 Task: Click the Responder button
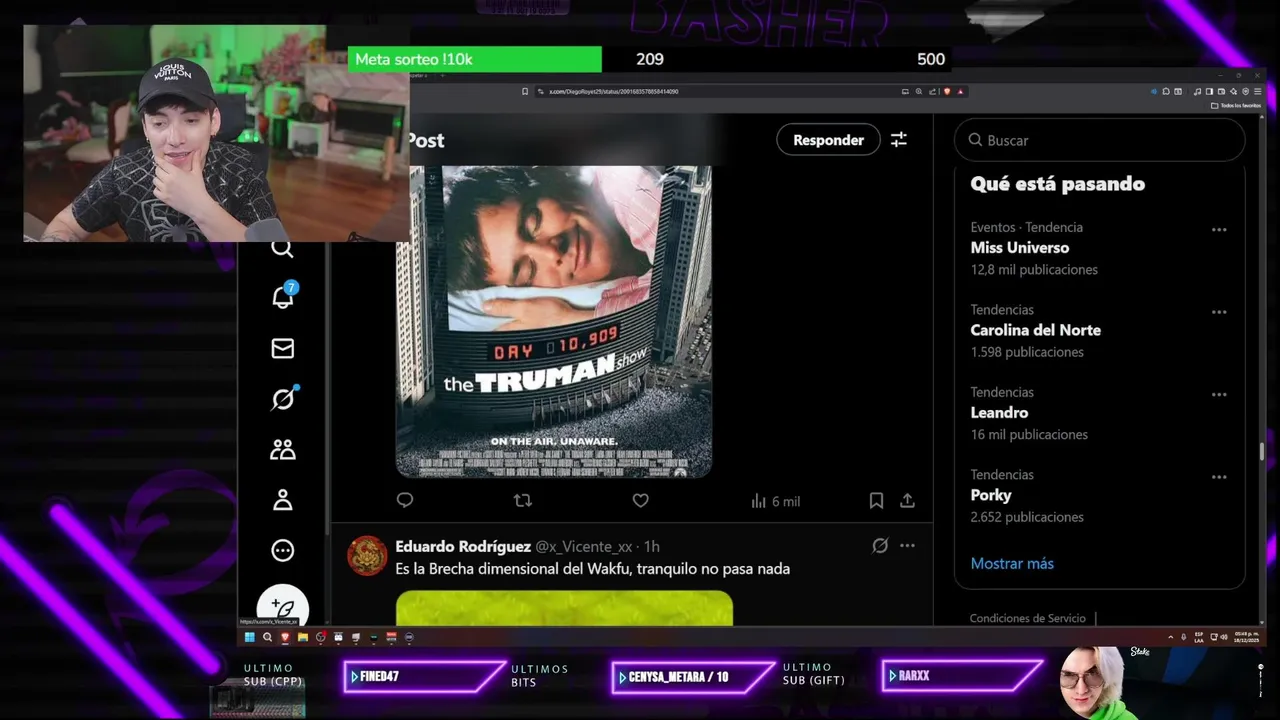(828, 140)
